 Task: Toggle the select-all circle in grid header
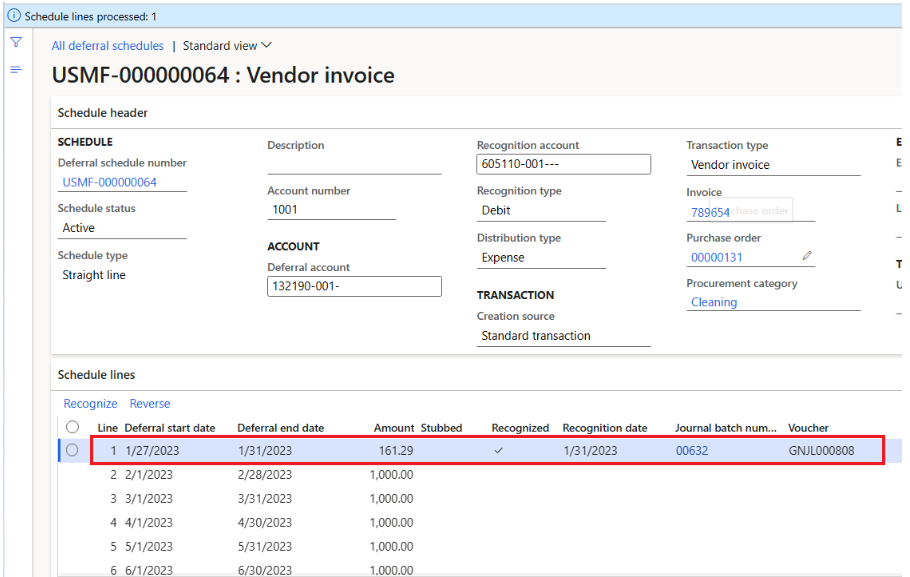72,427
